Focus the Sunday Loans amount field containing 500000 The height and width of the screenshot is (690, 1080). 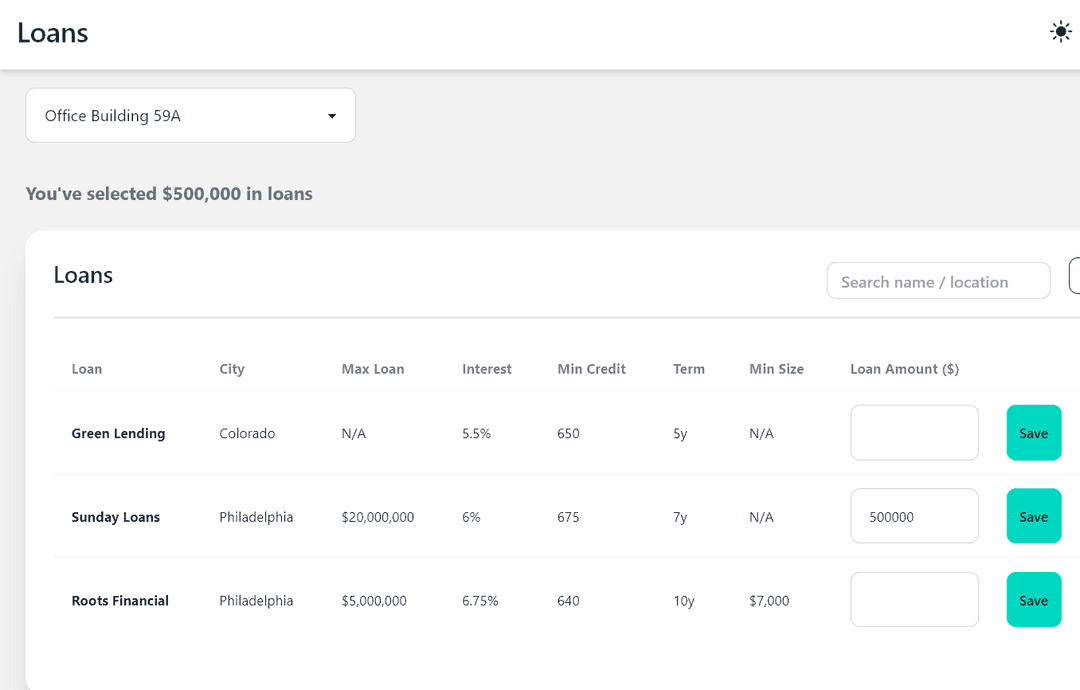(x=914, y=517)
